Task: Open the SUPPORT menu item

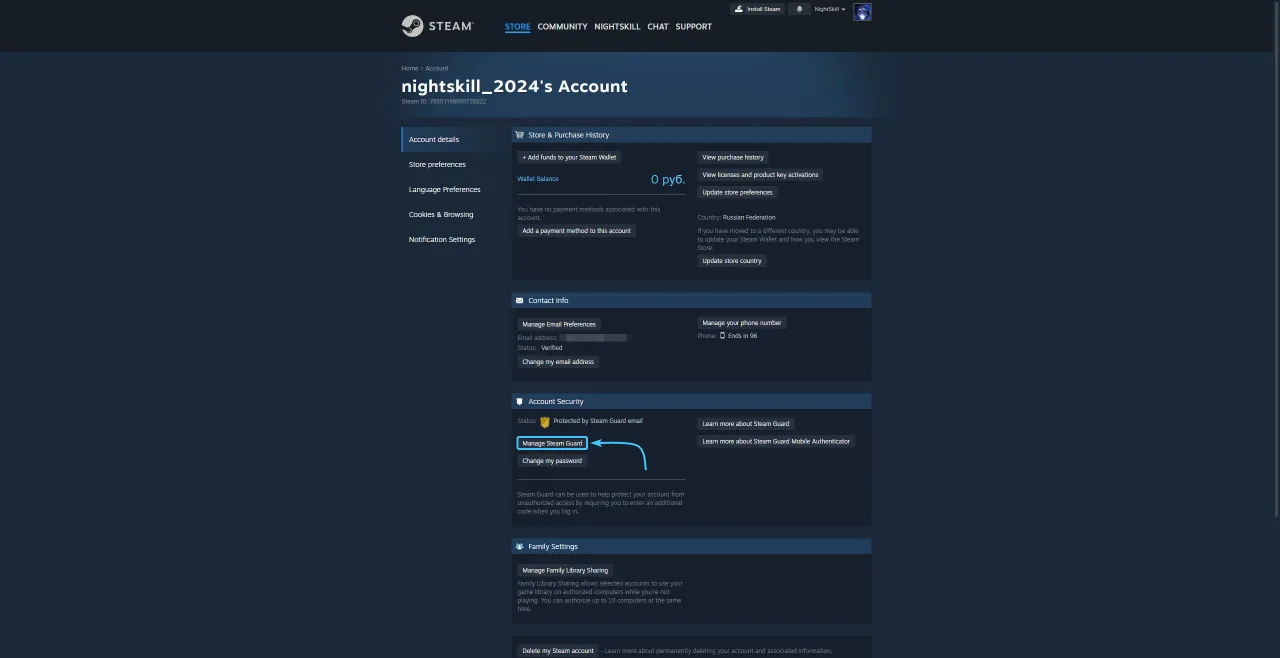Action: 693,26
